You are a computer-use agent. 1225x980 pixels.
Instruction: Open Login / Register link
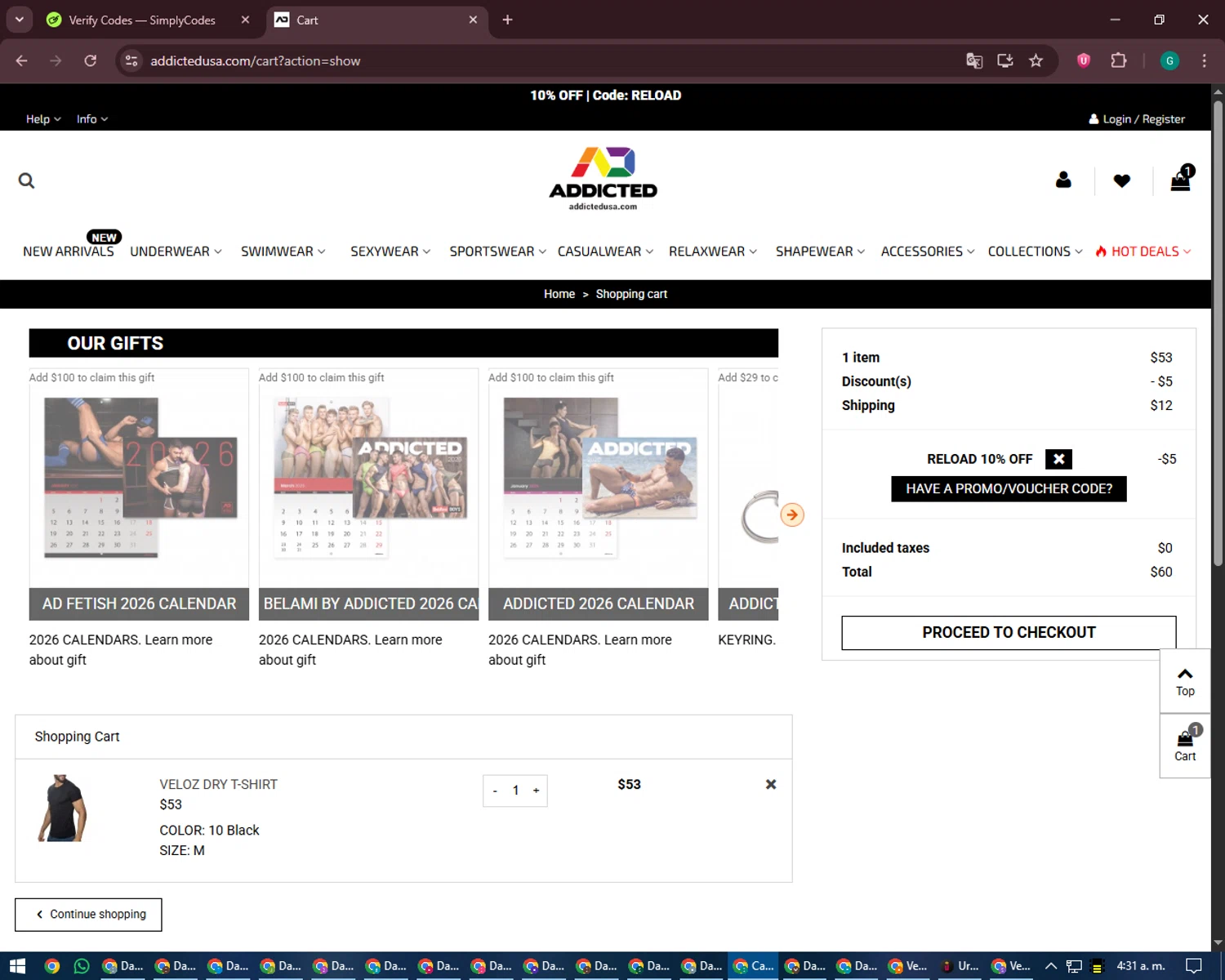[1137, 119]
